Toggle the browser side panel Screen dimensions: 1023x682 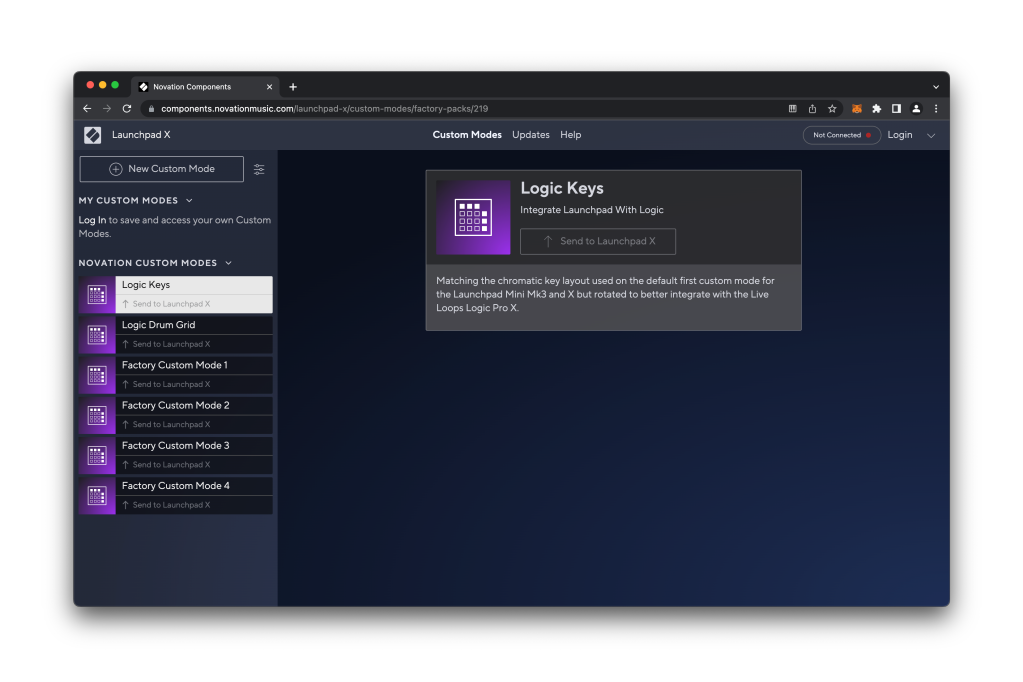click(x=896, y=109)
